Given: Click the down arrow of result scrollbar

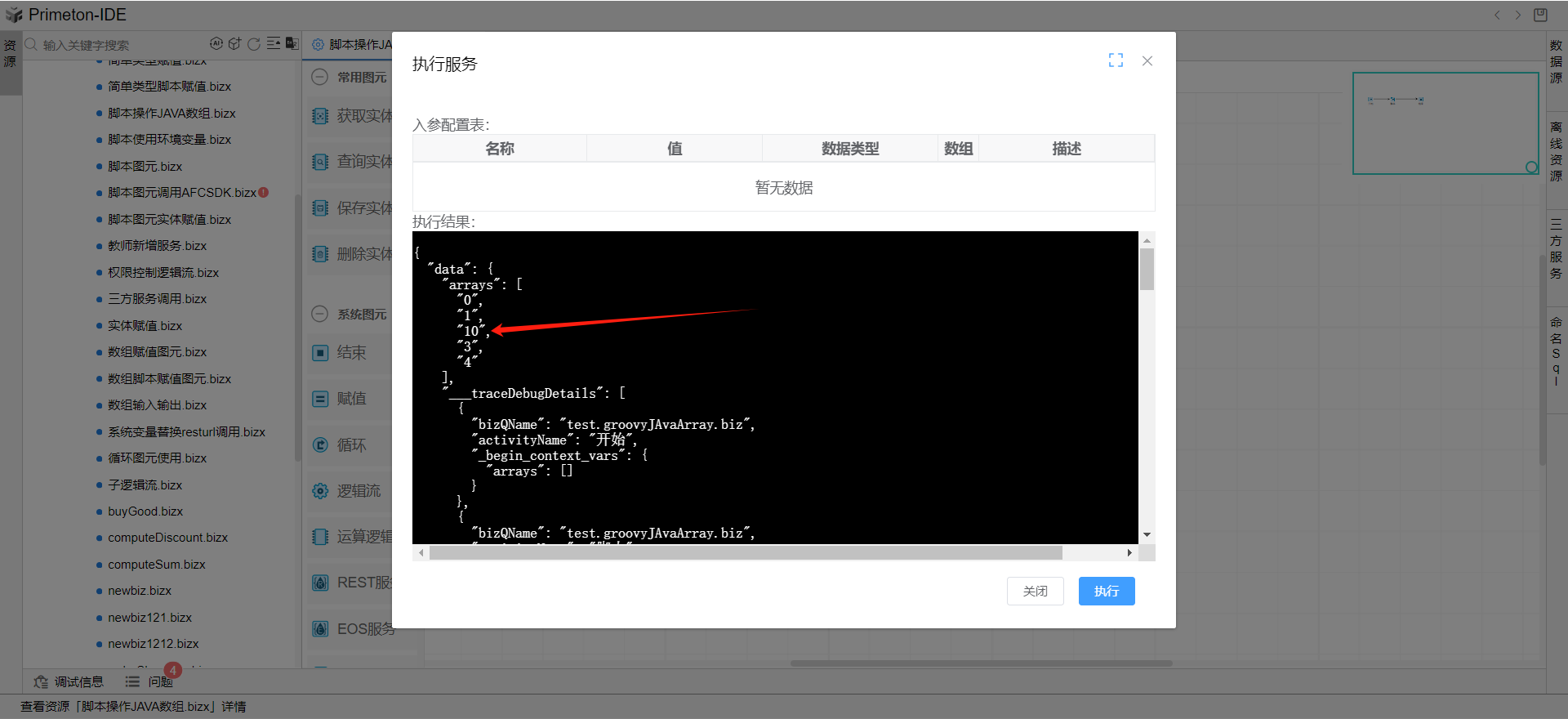Looking at the screenshot, I should 1147,534.
